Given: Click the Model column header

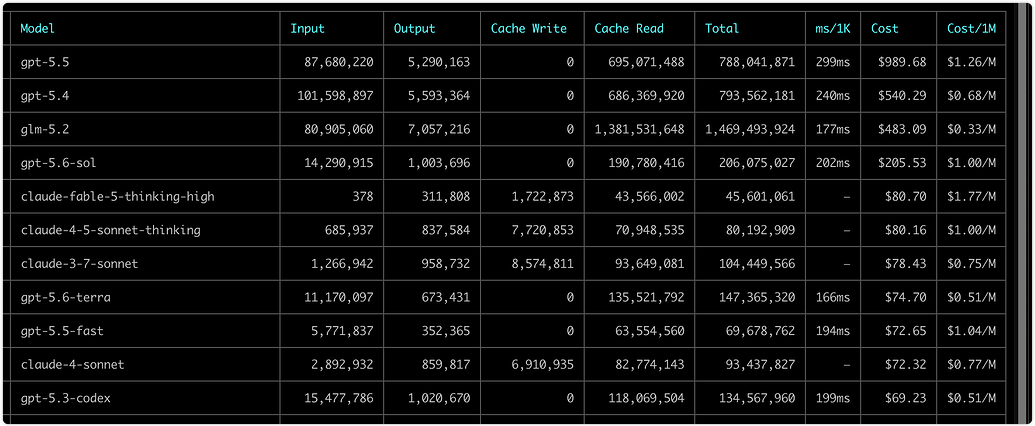Looking at the screenshot, I should pos(38,28).
